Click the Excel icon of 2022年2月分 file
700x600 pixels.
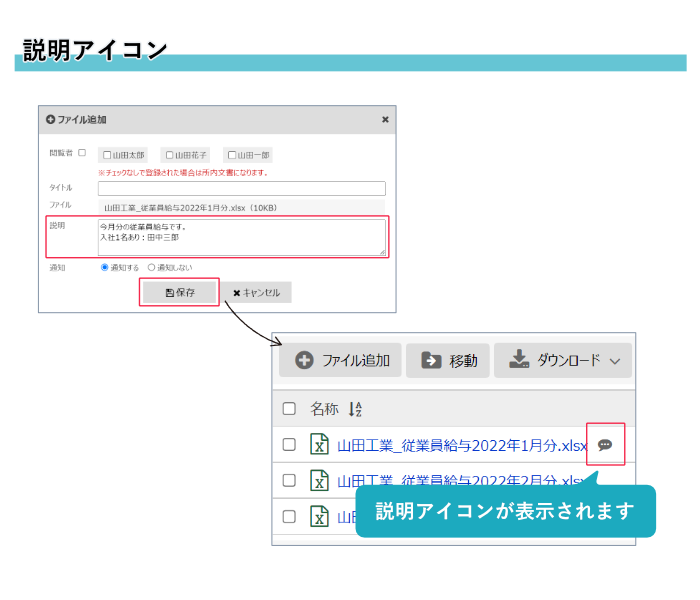319,480
